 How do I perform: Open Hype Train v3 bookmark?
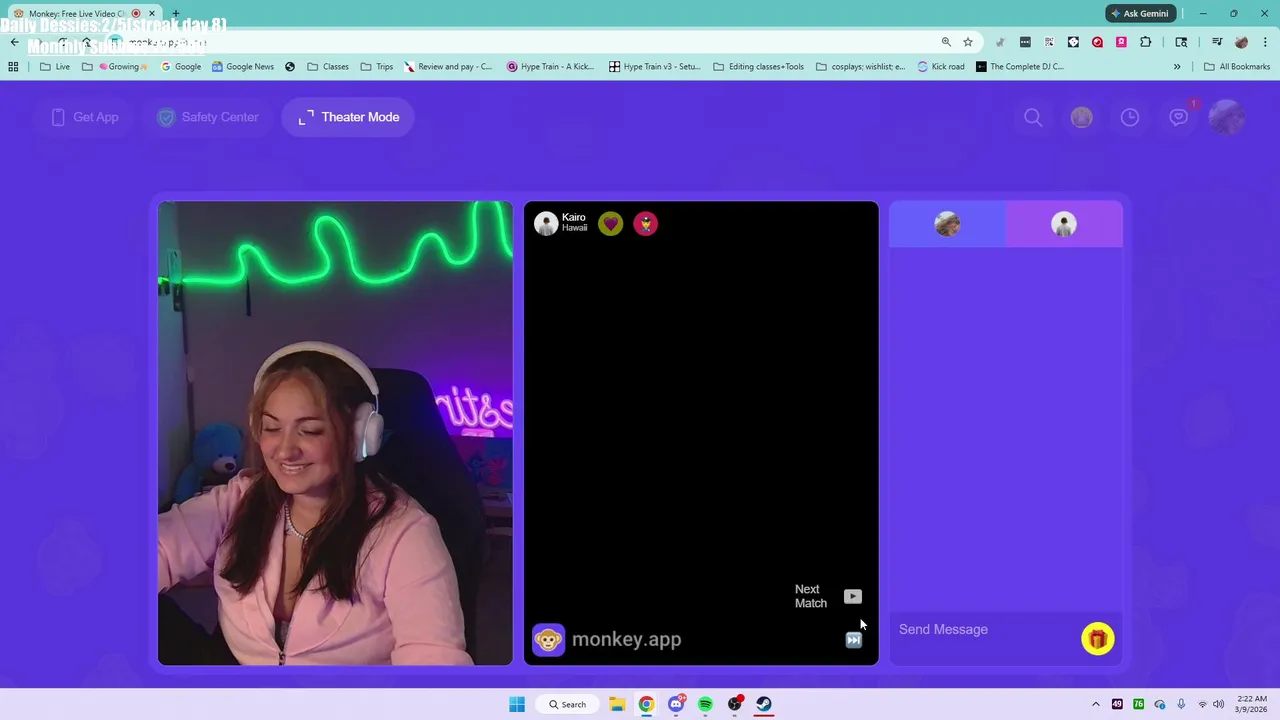click(x=654, y=67)
